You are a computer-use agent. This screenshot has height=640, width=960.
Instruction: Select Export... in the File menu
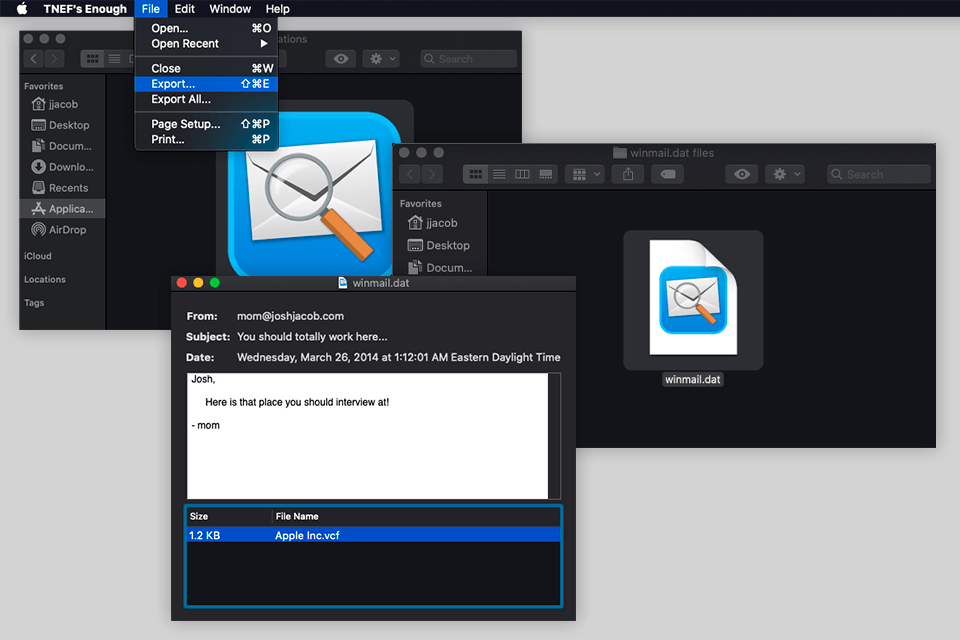[x=206, y=83]
